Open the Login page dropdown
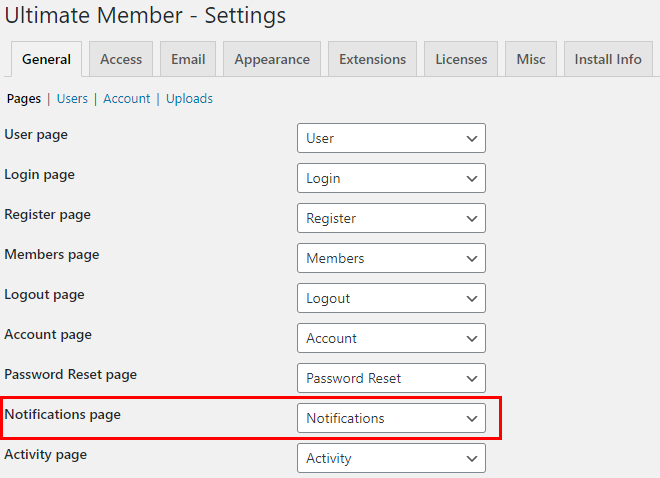660x478 pixels. pos(391,178)
